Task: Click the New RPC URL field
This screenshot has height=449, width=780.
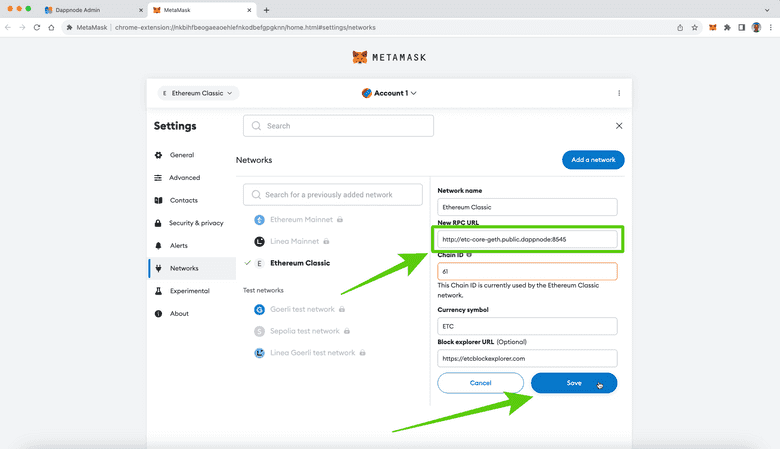Action: click(527, 240)
